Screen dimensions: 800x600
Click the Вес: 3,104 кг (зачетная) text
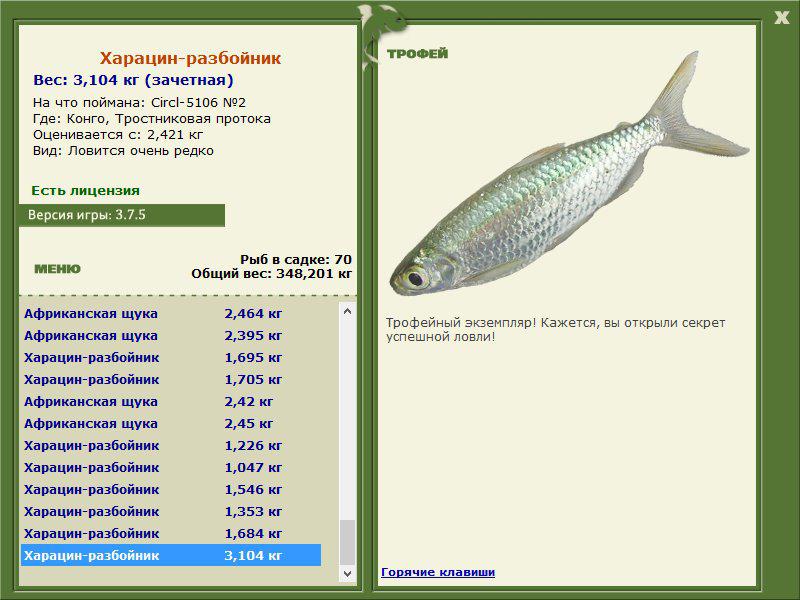pyautogui.click(x=133, y=80)
